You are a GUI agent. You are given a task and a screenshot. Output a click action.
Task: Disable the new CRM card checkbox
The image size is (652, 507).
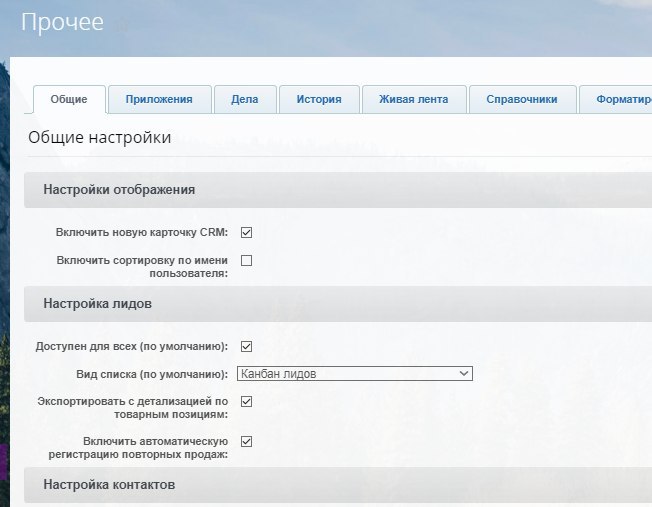(x=246, y=232)
